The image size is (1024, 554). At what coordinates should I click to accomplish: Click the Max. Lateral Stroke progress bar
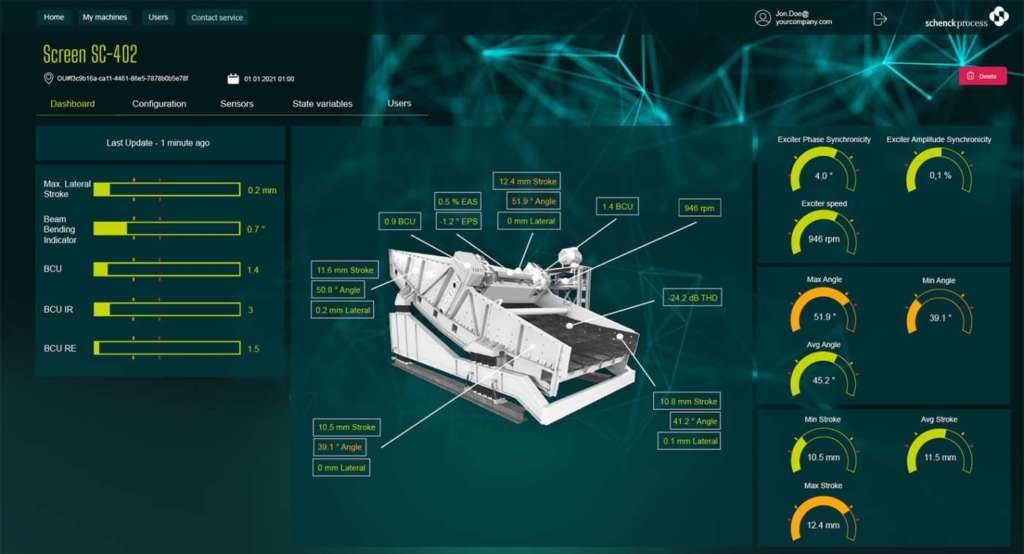(167, 189)
